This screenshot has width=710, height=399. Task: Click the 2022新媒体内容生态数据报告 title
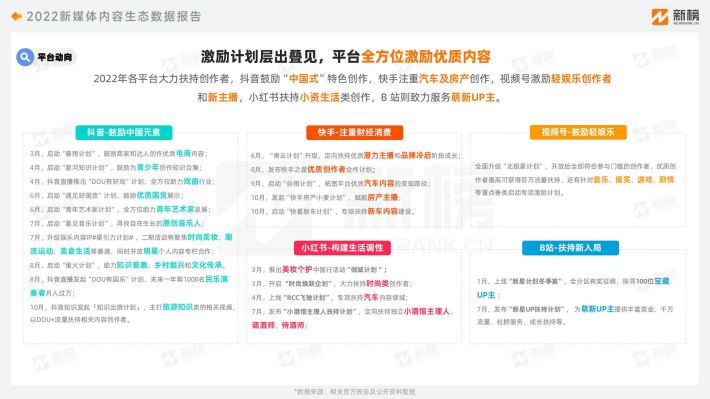tap(114, 17)
